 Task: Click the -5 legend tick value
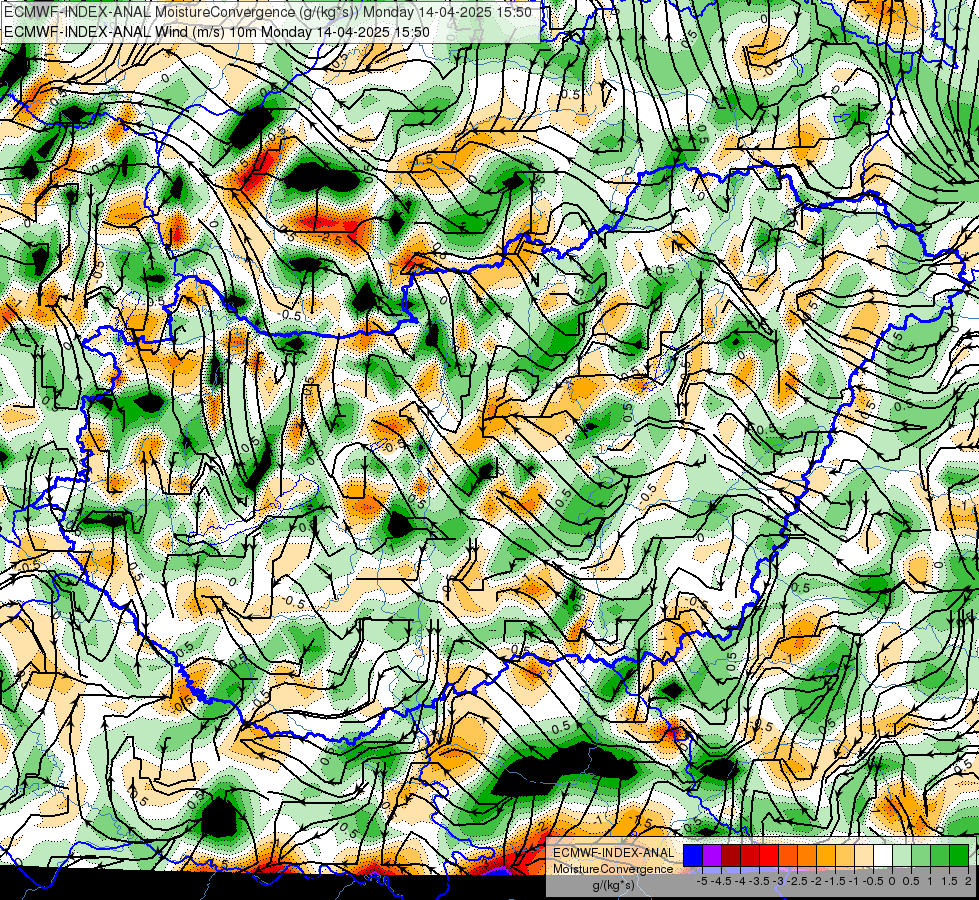702,881
